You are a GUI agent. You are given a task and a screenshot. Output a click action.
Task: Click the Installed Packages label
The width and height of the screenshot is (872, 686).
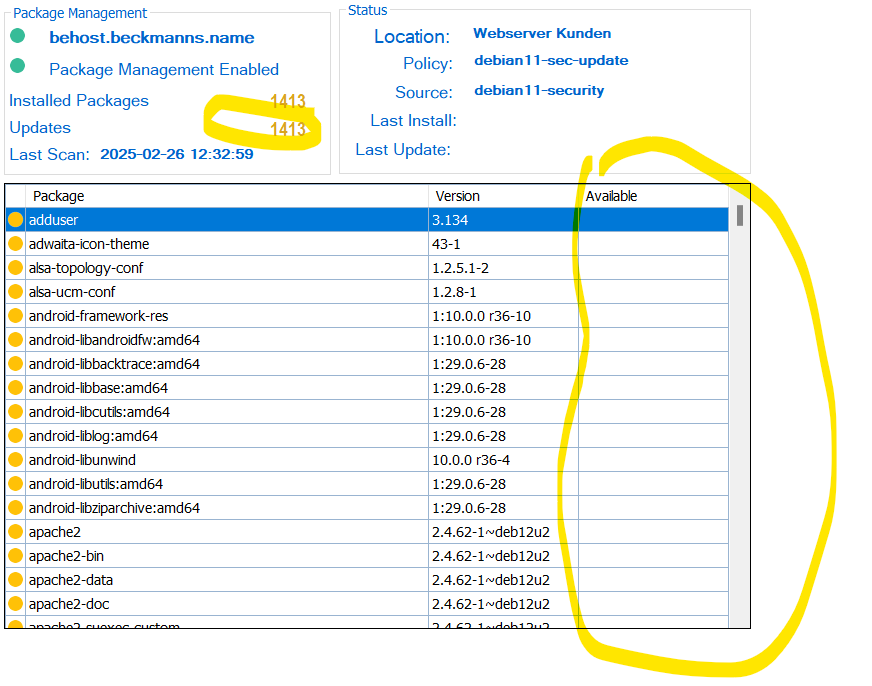coord(79,101)
